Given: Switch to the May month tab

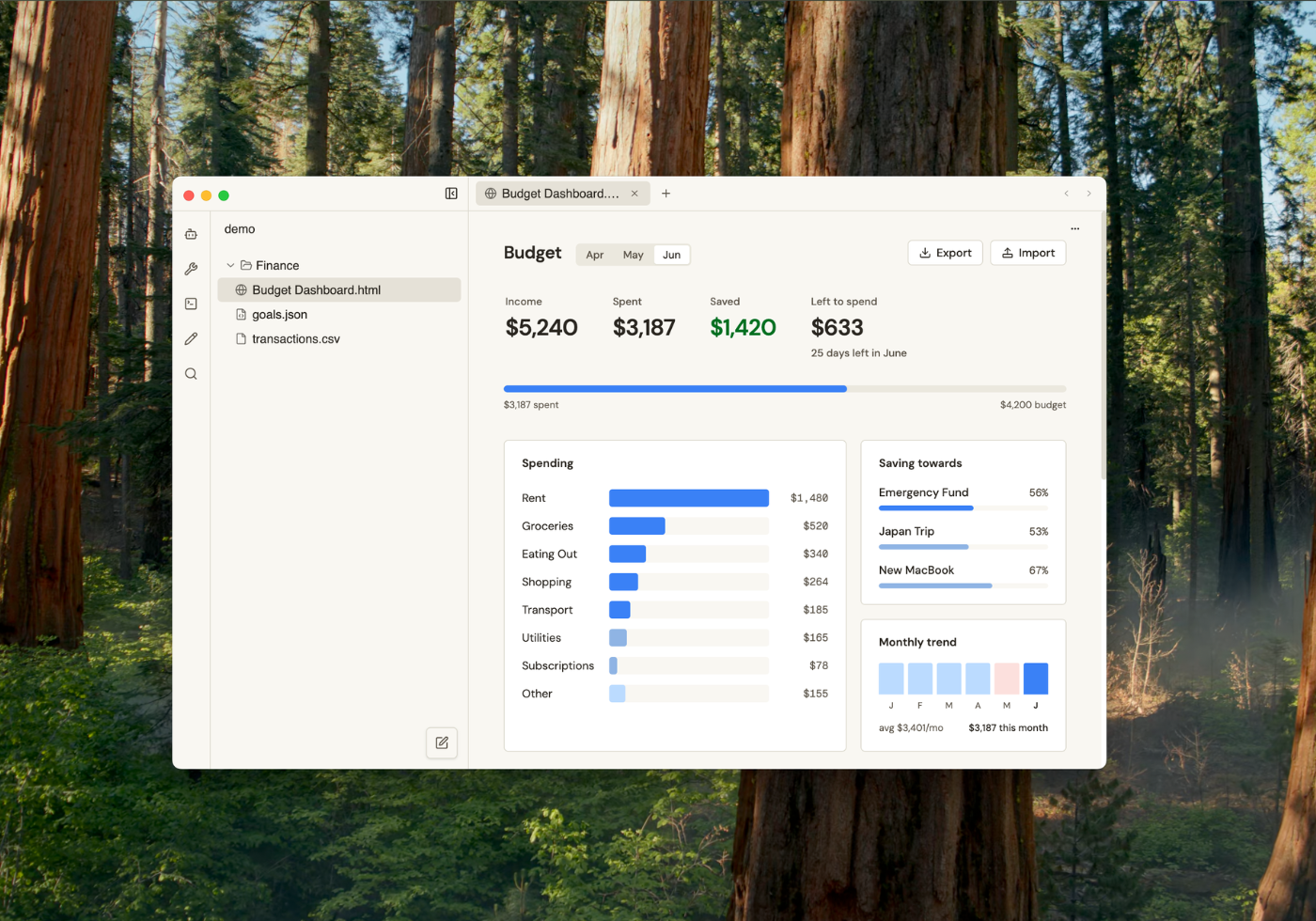Looking at the screenshot, I should pyautogui.click(x=634, y=255).
